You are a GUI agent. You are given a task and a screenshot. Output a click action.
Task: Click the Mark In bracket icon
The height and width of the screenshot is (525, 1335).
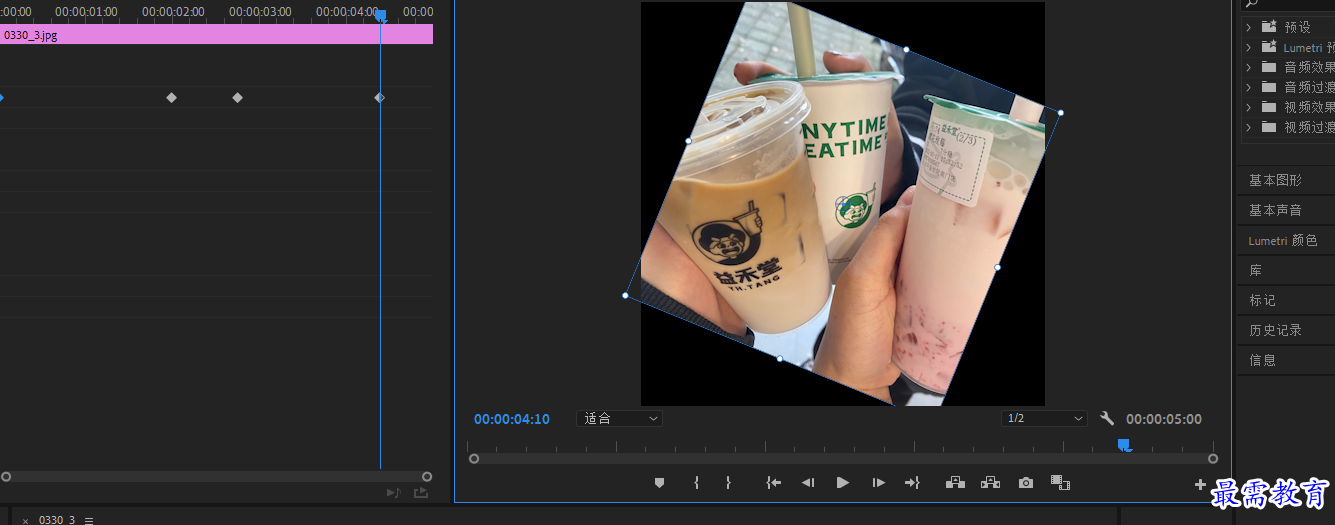696,482
